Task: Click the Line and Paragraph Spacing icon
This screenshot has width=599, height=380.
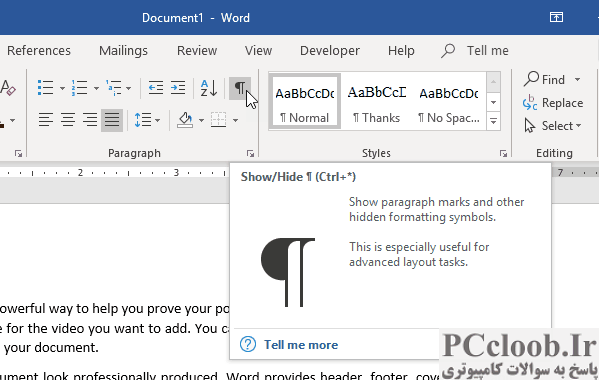Action: pyautogui.click(x=143, y=120)
